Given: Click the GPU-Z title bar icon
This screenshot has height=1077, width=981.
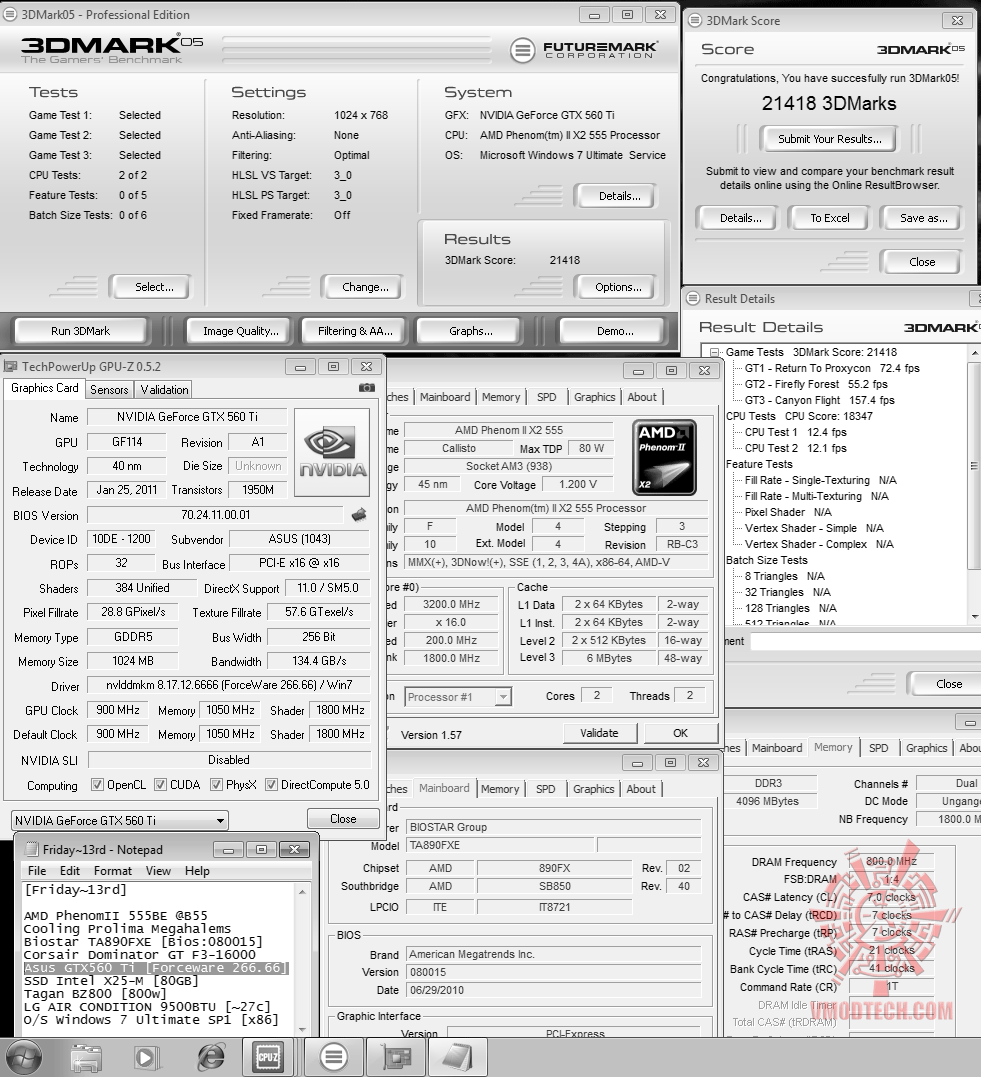Looking at the screenshot, I should coord(11,366).
